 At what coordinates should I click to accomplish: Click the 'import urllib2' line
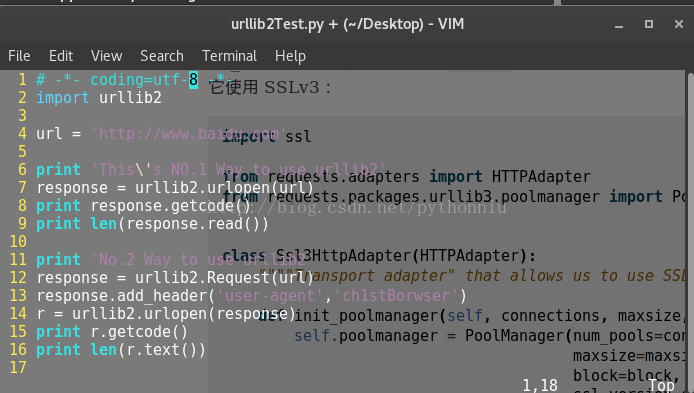(99, 97)
